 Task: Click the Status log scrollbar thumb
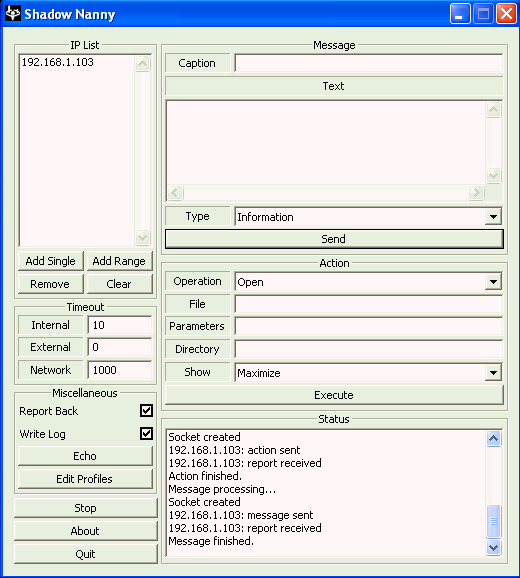point(493,521)
